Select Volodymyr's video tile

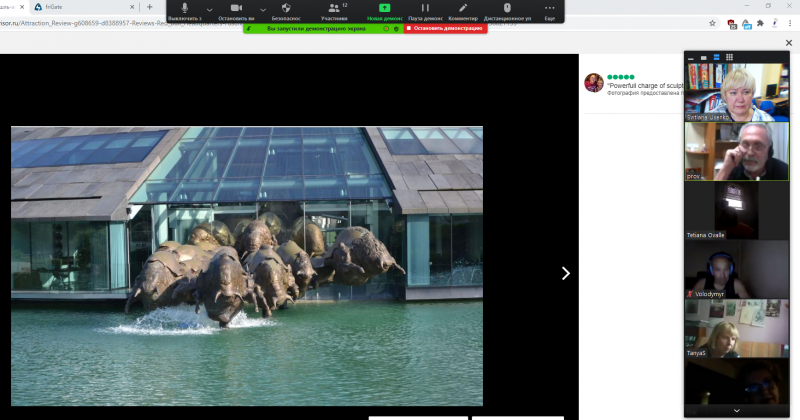(737, 269)
